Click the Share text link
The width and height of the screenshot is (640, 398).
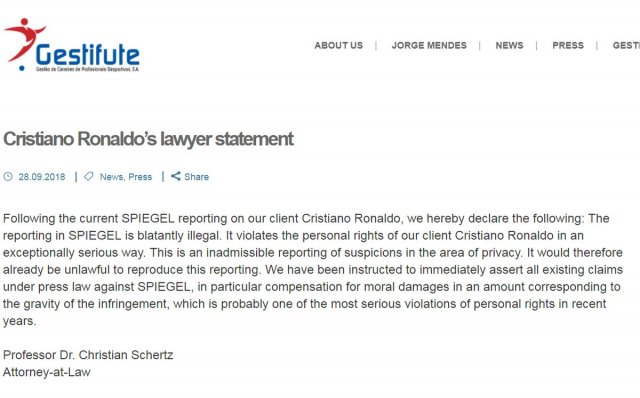click(x=196, y=177)
